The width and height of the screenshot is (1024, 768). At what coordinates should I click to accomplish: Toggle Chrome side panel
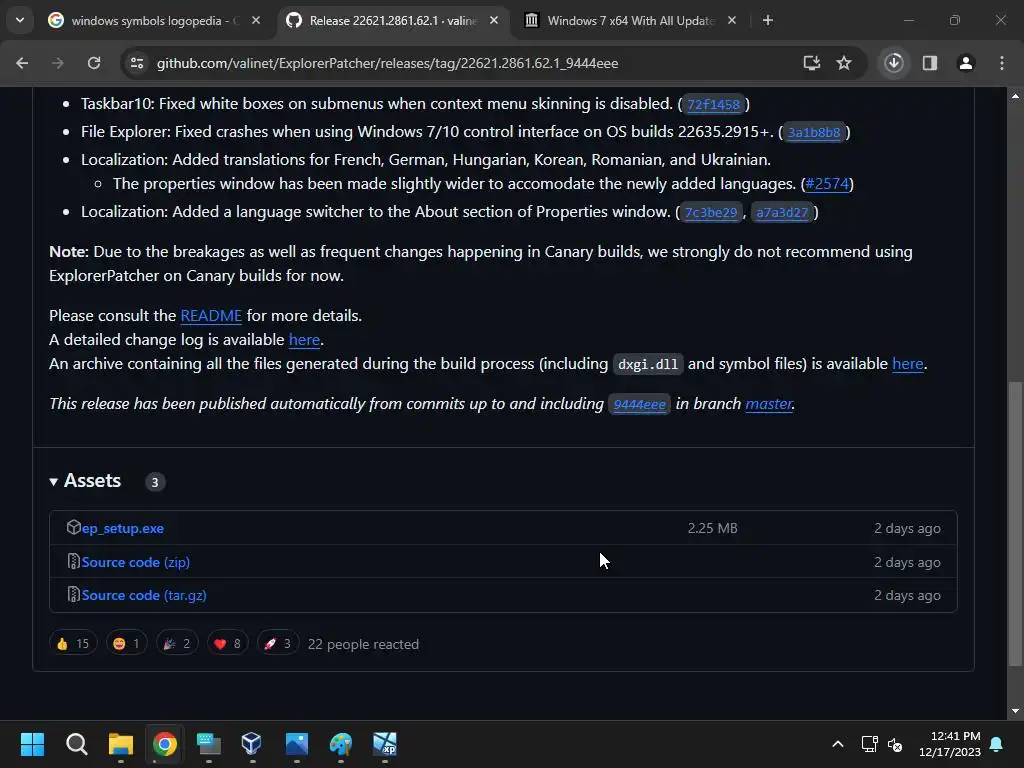tap(930, 63)
